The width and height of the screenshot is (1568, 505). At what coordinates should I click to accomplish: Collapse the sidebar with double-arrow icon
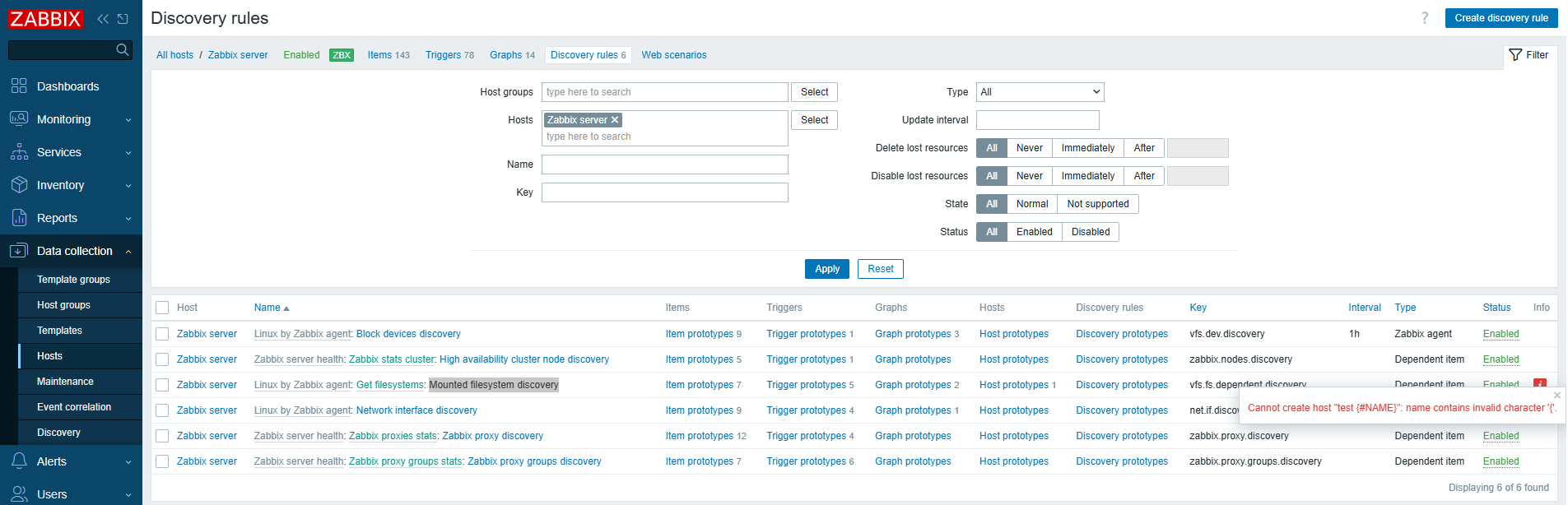click(x=103, y=19)
